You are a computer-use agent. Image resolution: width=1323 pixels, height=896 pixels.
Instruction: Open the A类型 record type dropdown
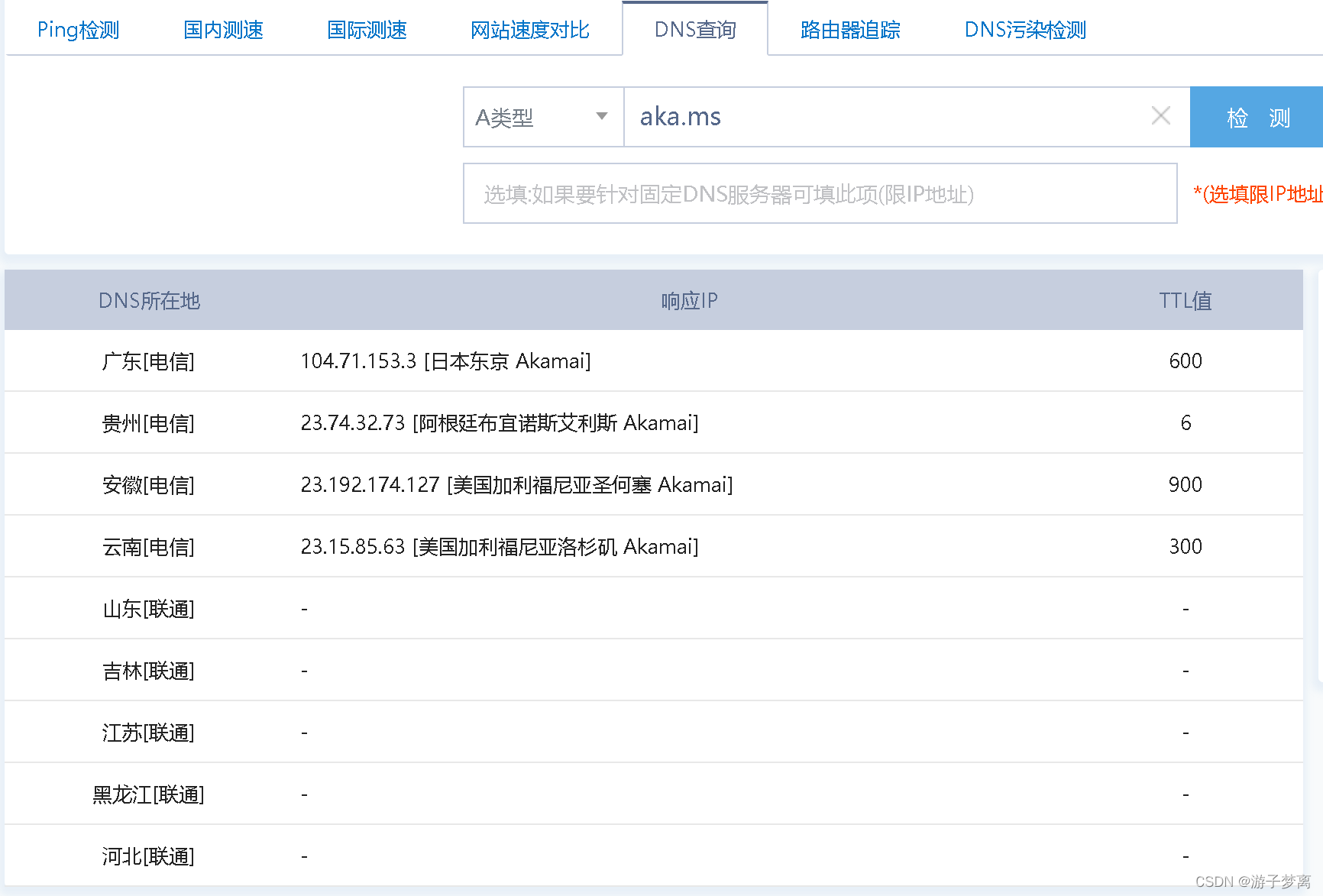pos(544,117)
